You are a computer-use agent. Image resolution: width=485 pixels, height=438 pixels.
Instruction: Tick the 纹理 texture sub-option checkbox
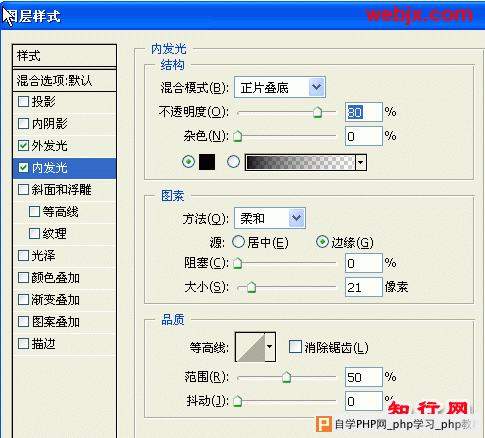pyautogui.click(x=34, y=234)
